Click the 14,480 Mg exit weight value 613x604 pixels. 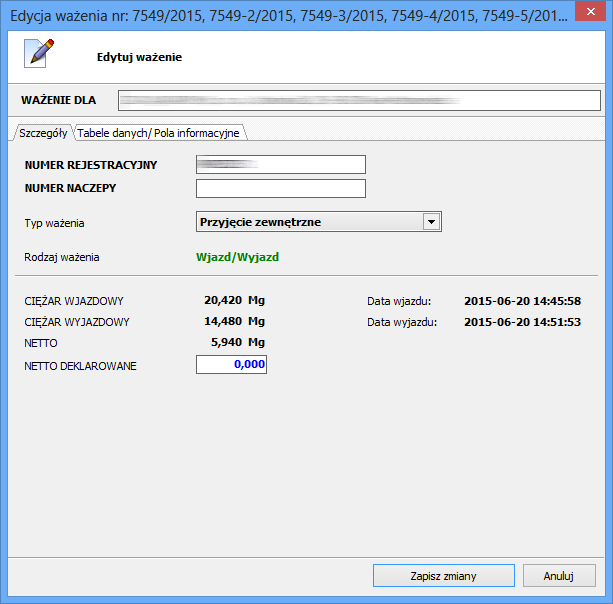click(234, 321)
